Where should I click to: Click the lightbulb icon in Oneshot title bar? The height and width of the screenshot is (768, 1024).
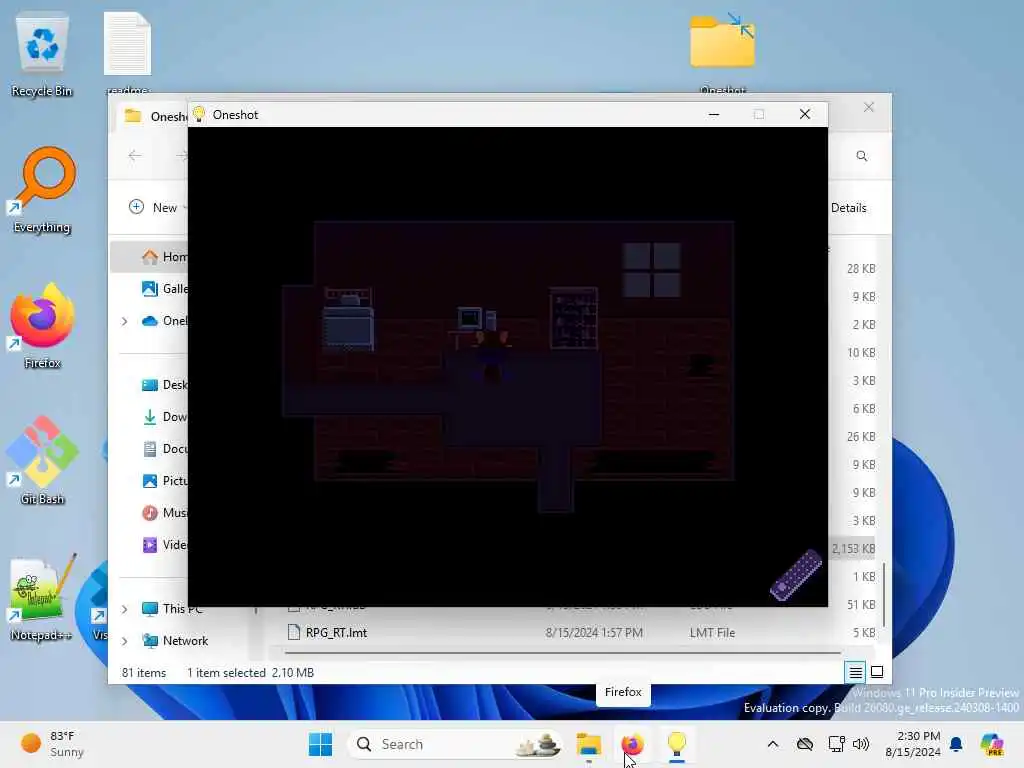pos(199,114)
